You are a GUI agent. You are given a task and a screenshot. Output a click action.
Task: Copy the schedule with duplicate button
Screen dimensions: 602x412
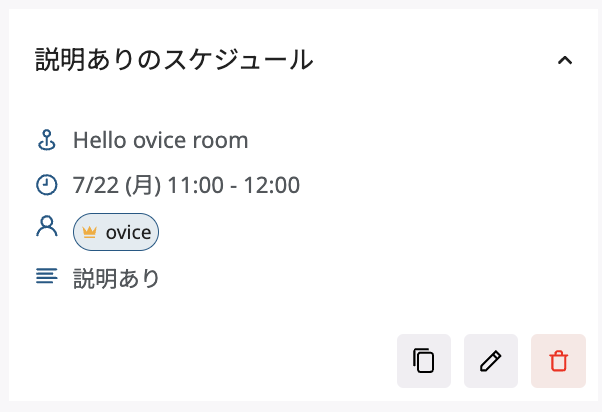(x=424, y=360)
